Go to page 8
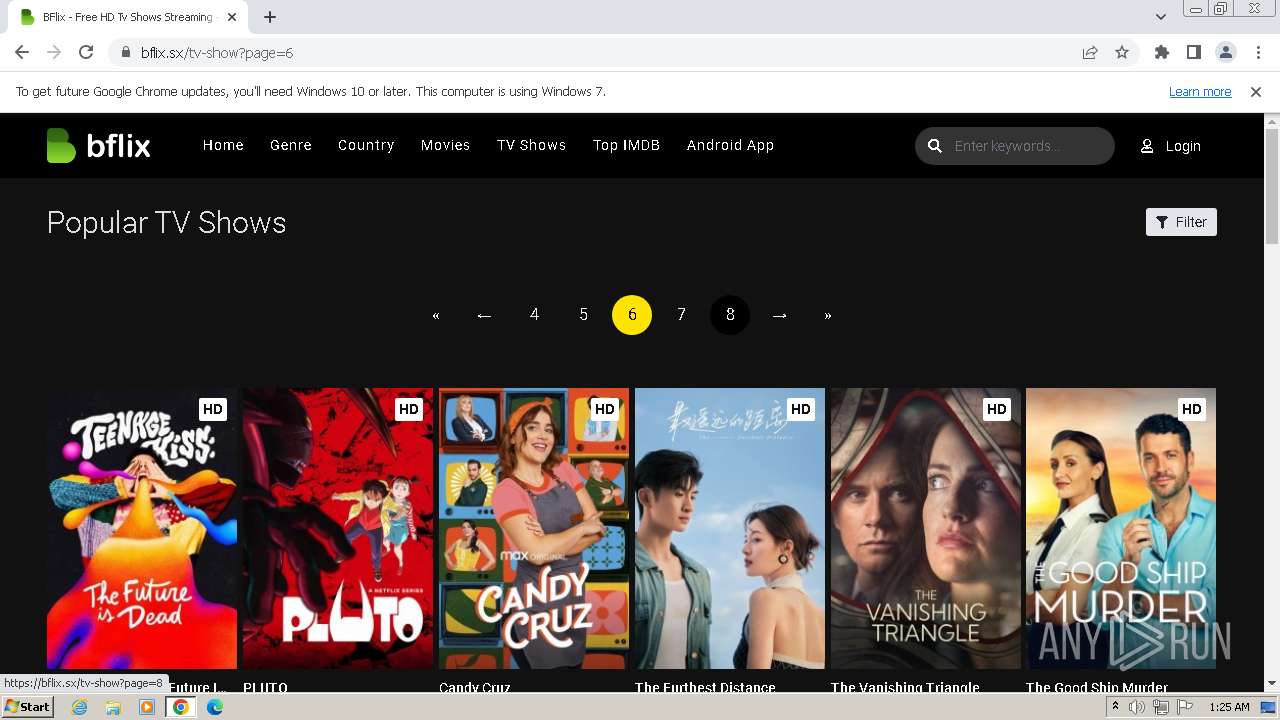Viewport: 1280px width, 720px height. point(730,315)
